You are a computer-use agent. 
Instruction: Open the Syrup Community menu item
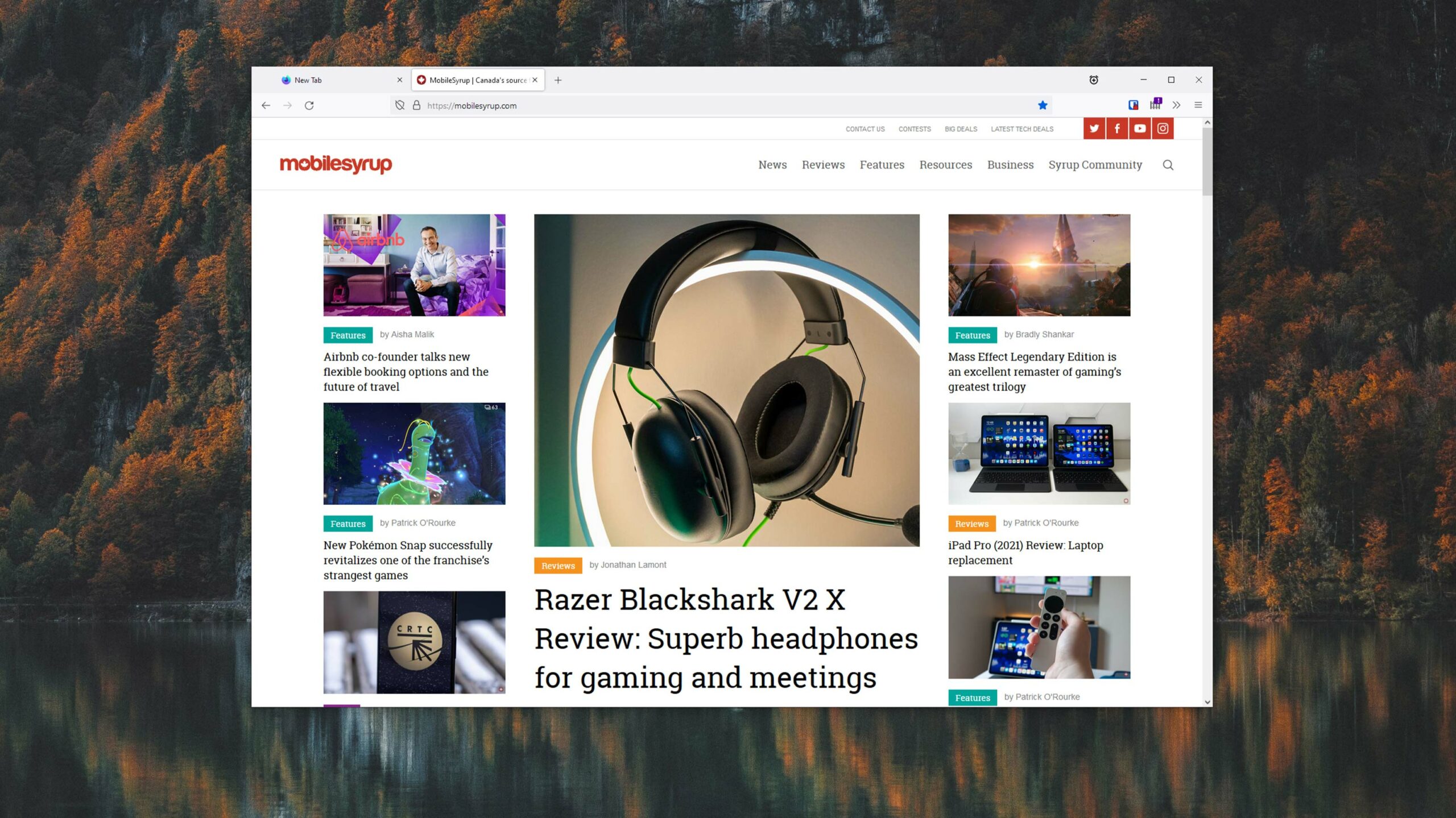click(1095, 165)
